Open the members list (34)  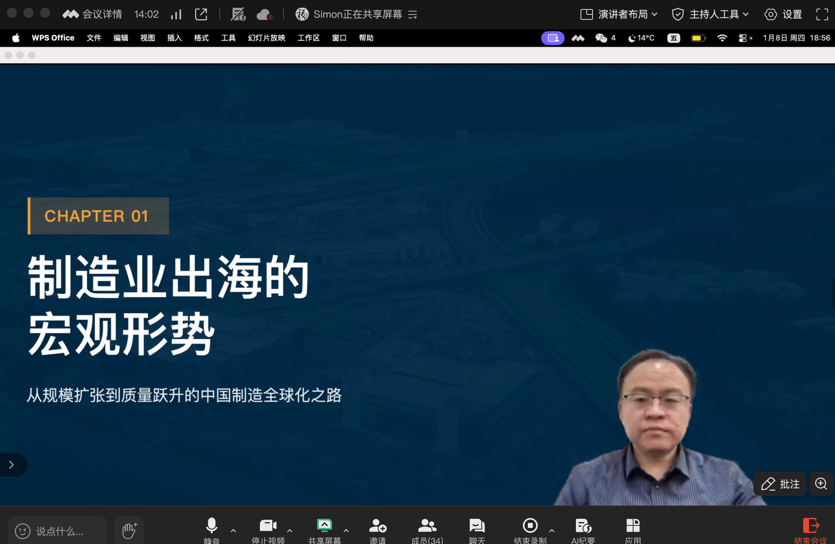click(427, 527)
